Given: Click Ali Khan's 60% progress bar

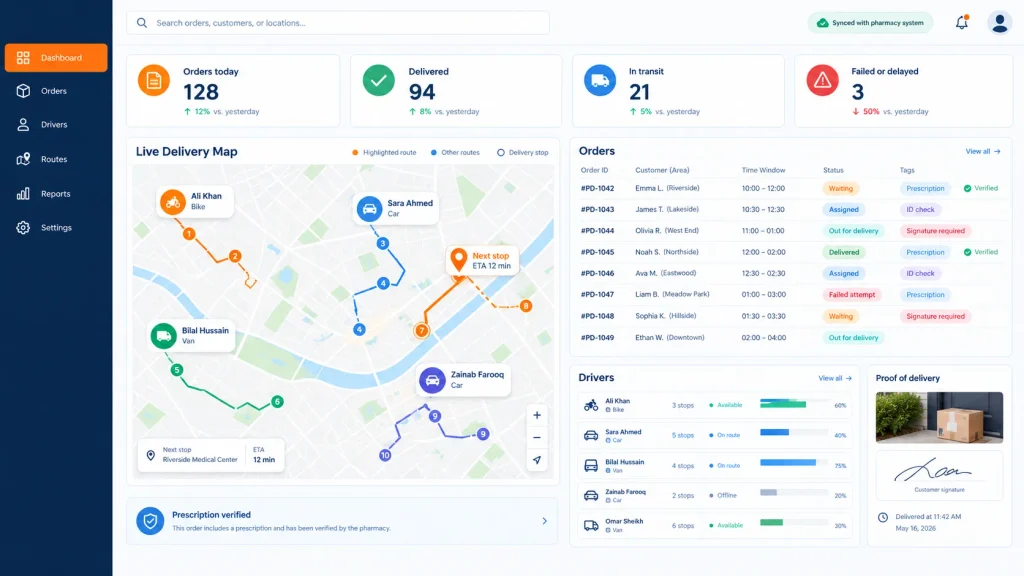Looking at the screenshot, I should click(x=793, y=404).
